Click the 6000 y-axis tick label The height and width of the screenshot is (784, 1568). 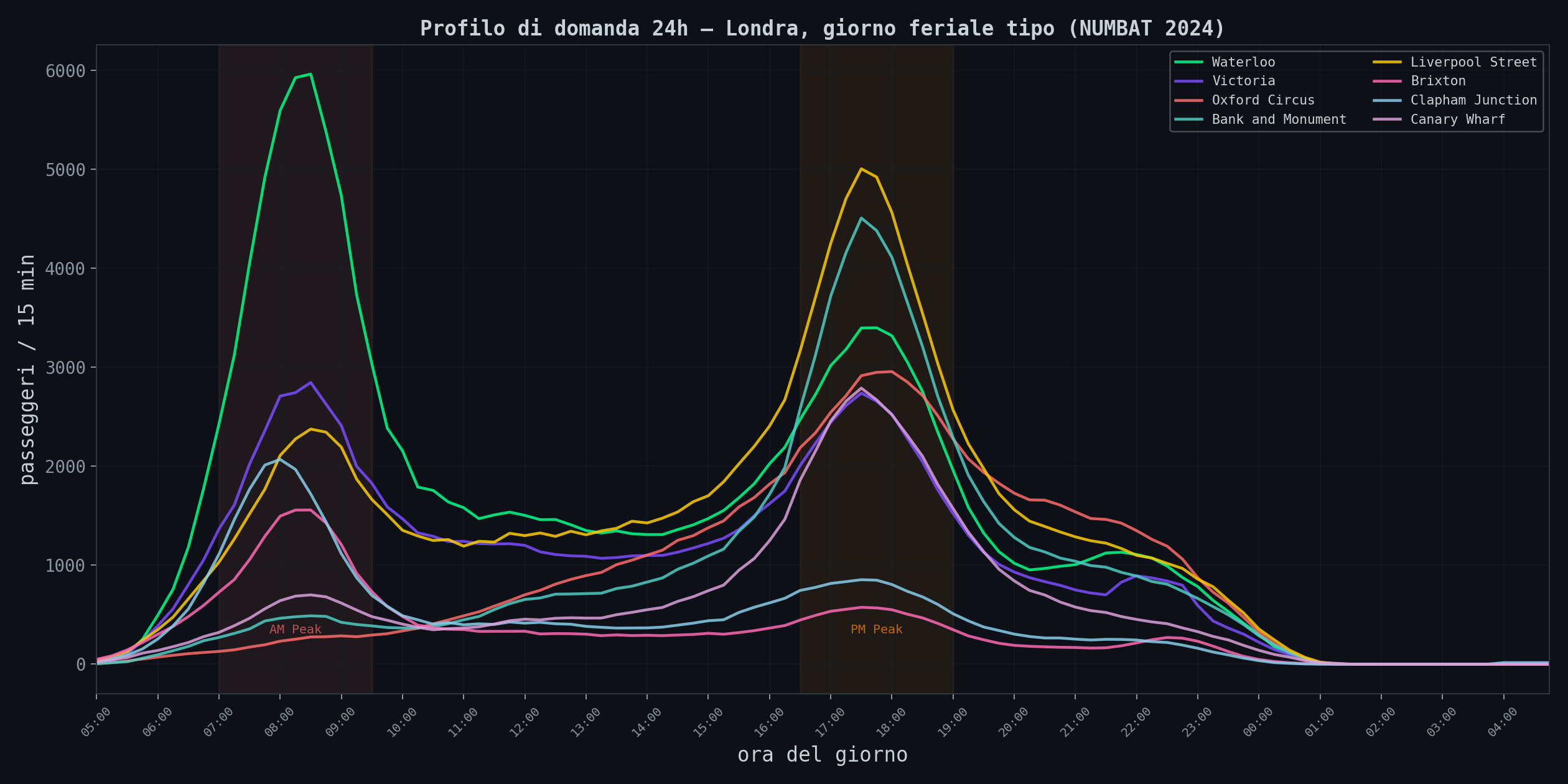(x=65, y=71)
